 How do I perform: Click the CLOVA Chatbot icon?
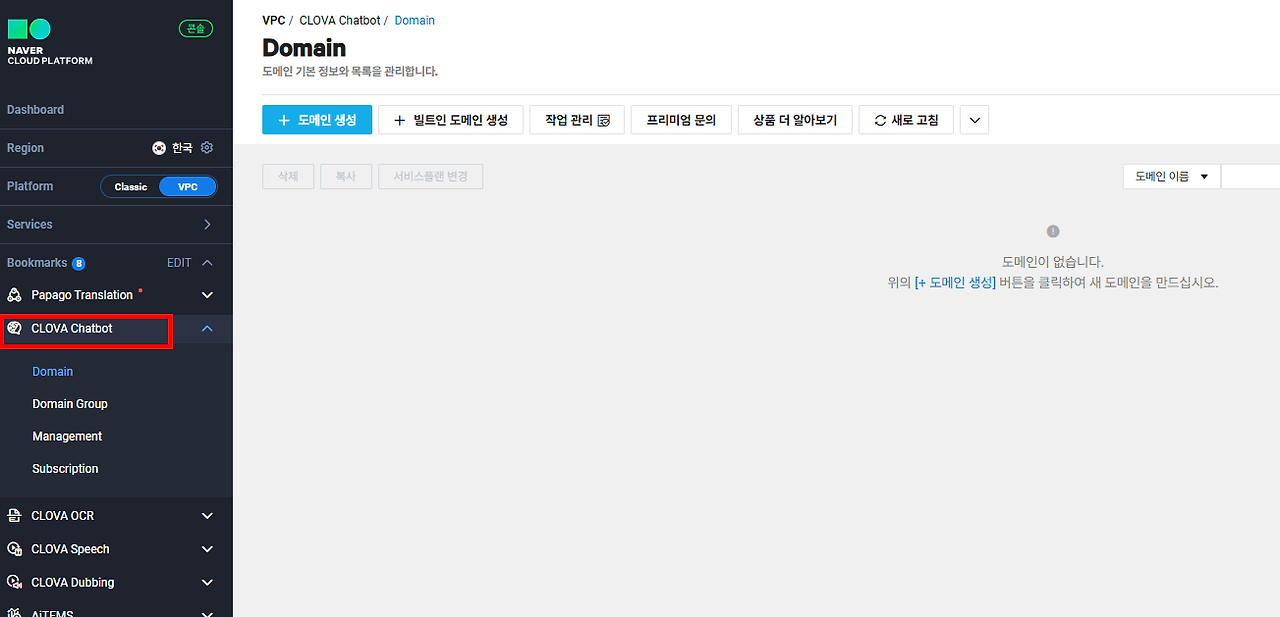(x=14, y=328)
